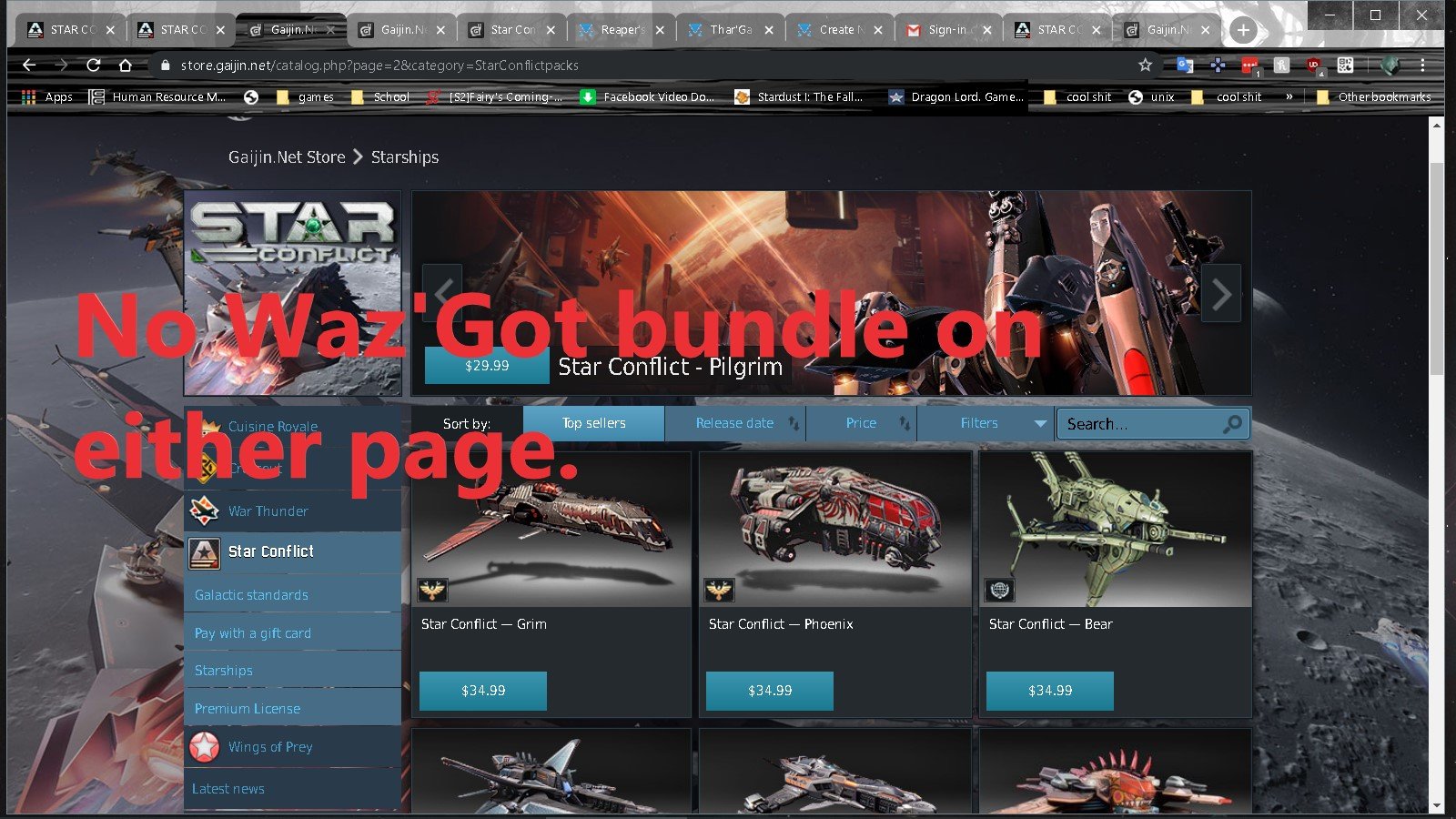Switch to the Create N tab
The image size is (1456, 819).
point(840,30)
